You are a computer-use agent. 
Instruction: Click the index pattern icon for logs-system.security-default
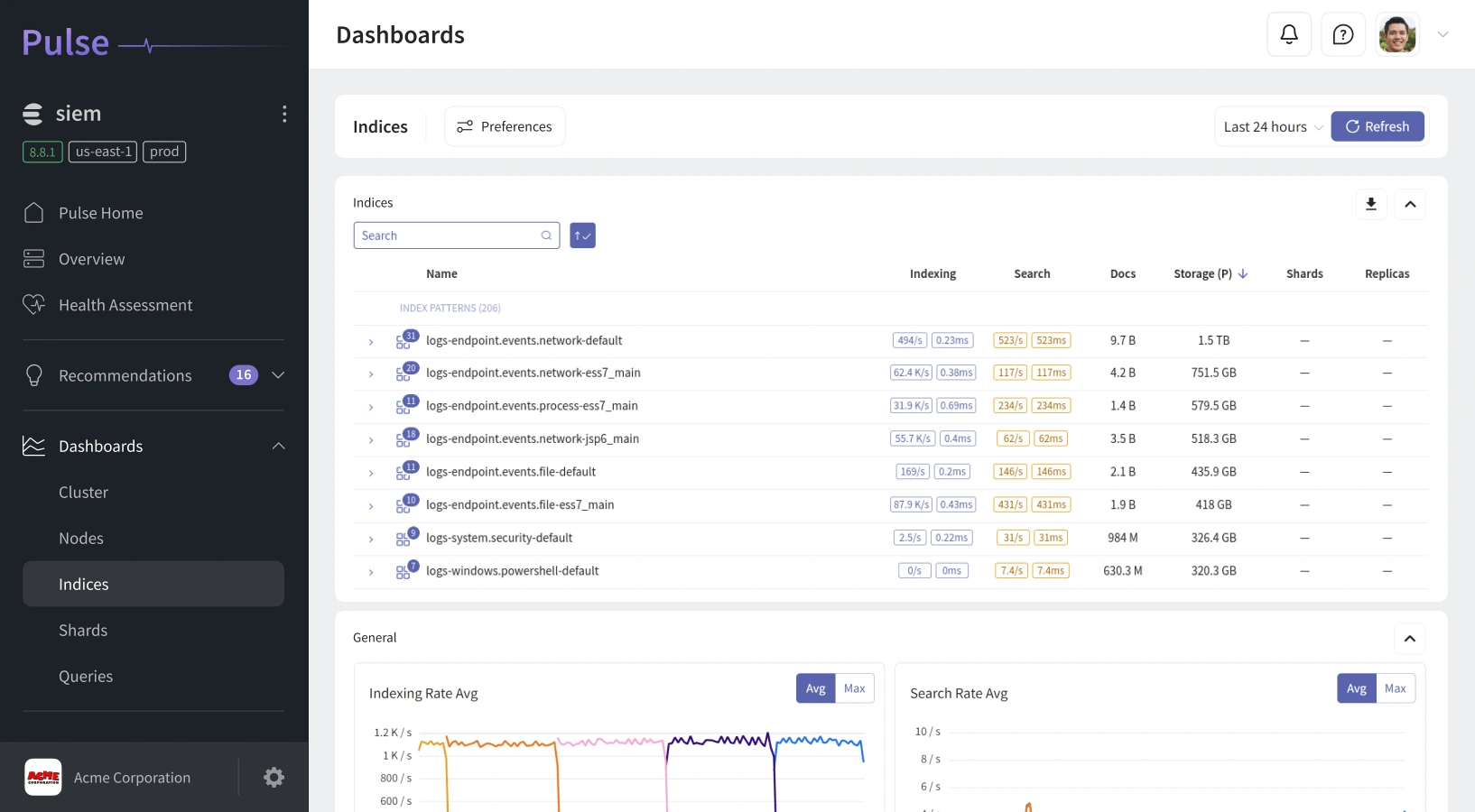404,539
